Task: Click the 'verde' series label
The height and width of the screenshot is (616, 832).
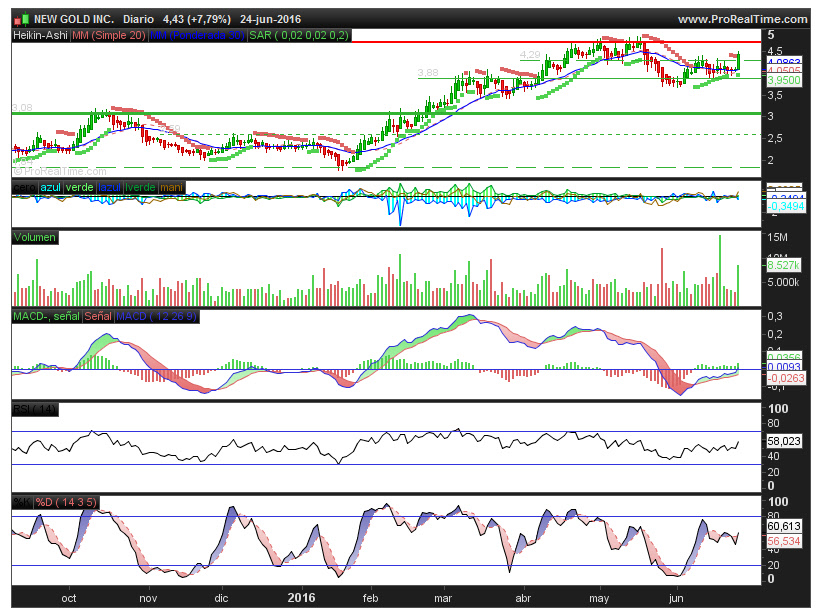Action: click(x=80, y=187)
